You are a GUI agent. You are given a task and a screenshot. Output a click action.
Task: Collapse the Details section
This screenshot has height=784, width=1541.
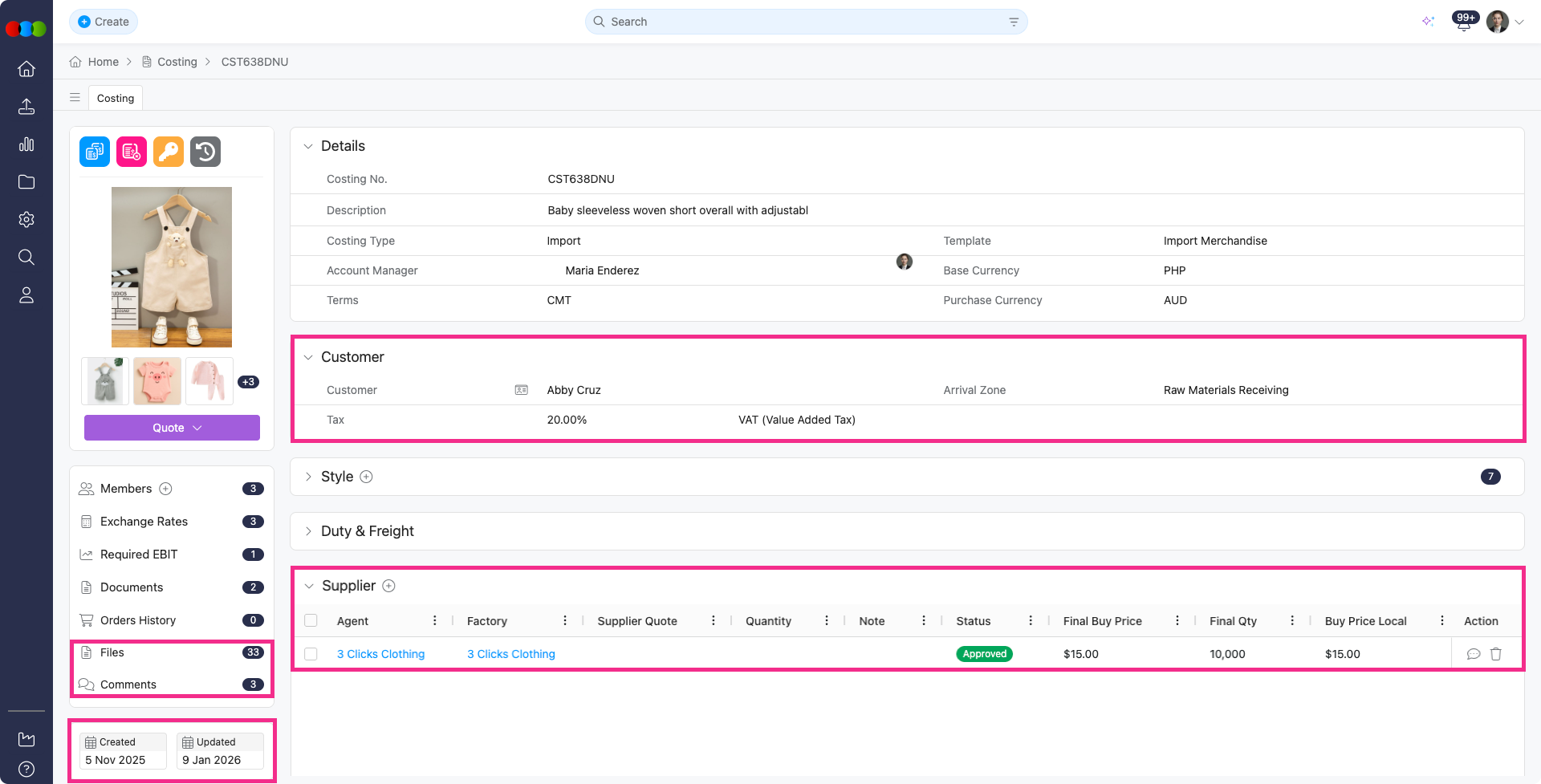pos(308,146)
